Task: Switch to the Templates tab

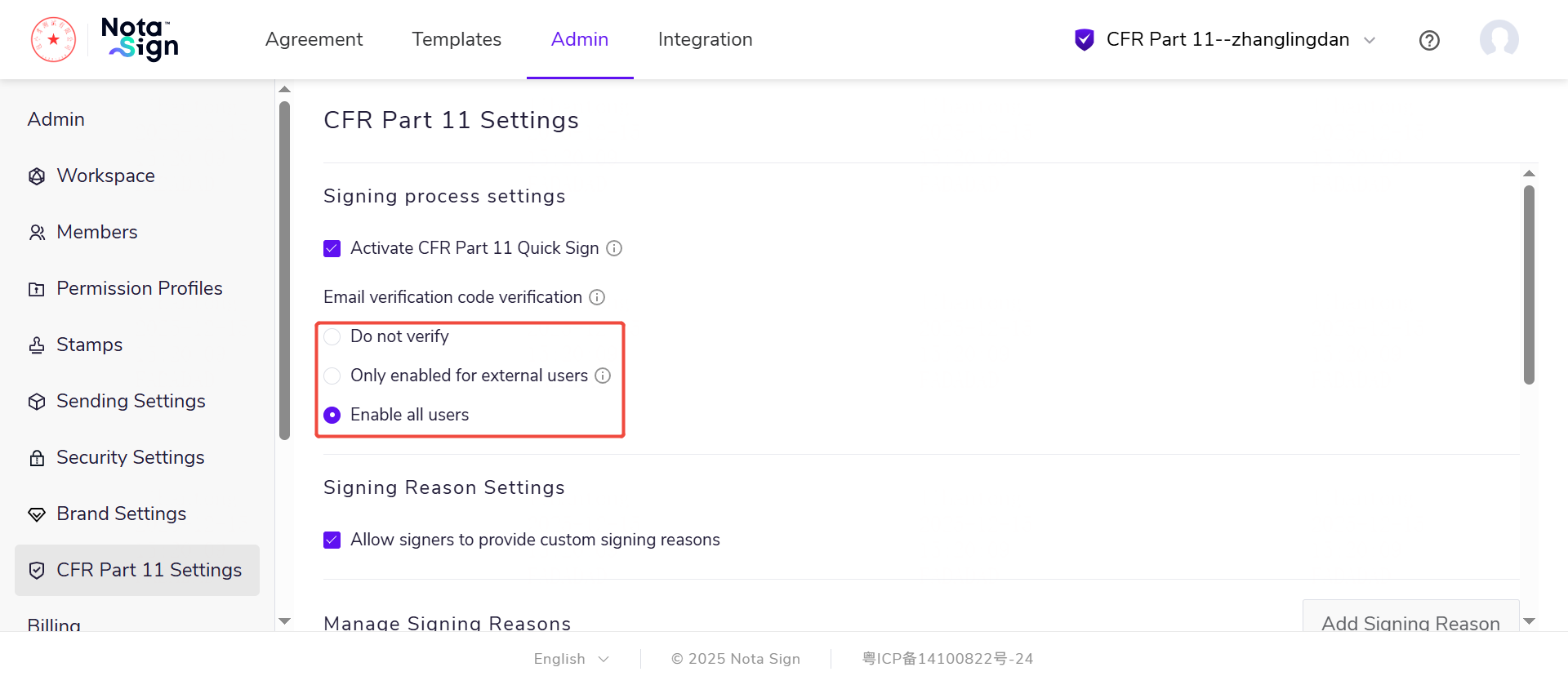Action: [x=457, y=39]
